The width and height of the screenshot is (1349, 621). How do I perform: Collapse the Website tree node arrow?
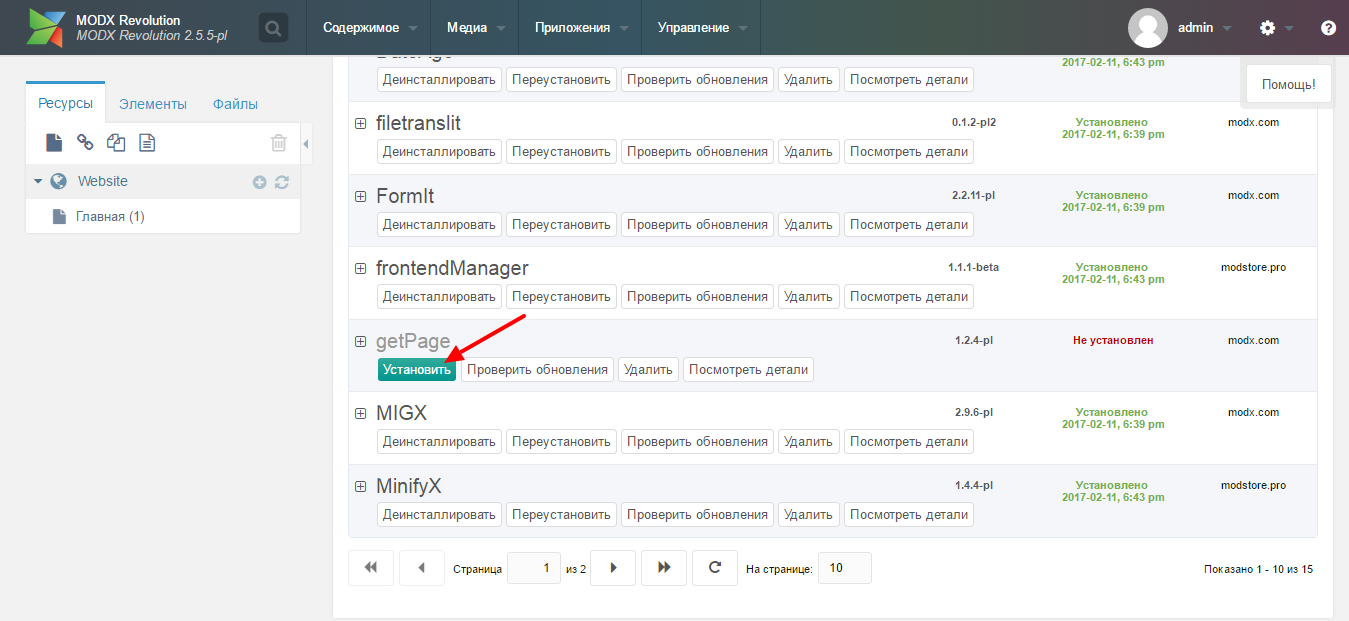pos(38,181)
